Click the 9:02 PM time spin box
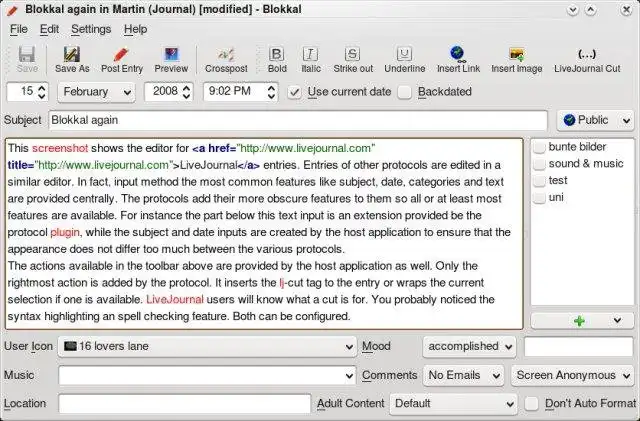 coord(240,91)
